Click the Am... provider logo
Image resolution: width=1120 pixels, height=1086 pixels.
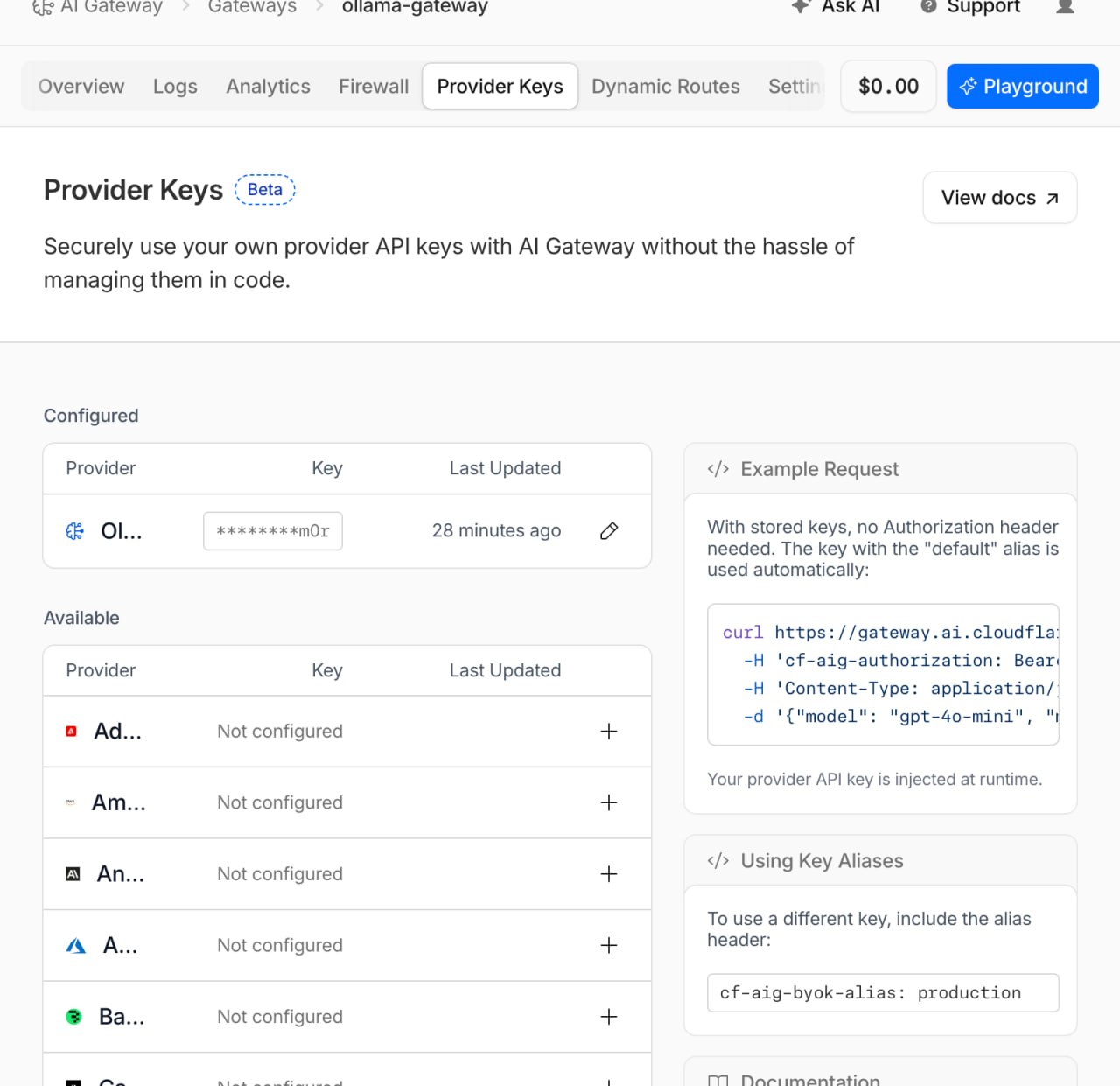[x=71, y=802]
